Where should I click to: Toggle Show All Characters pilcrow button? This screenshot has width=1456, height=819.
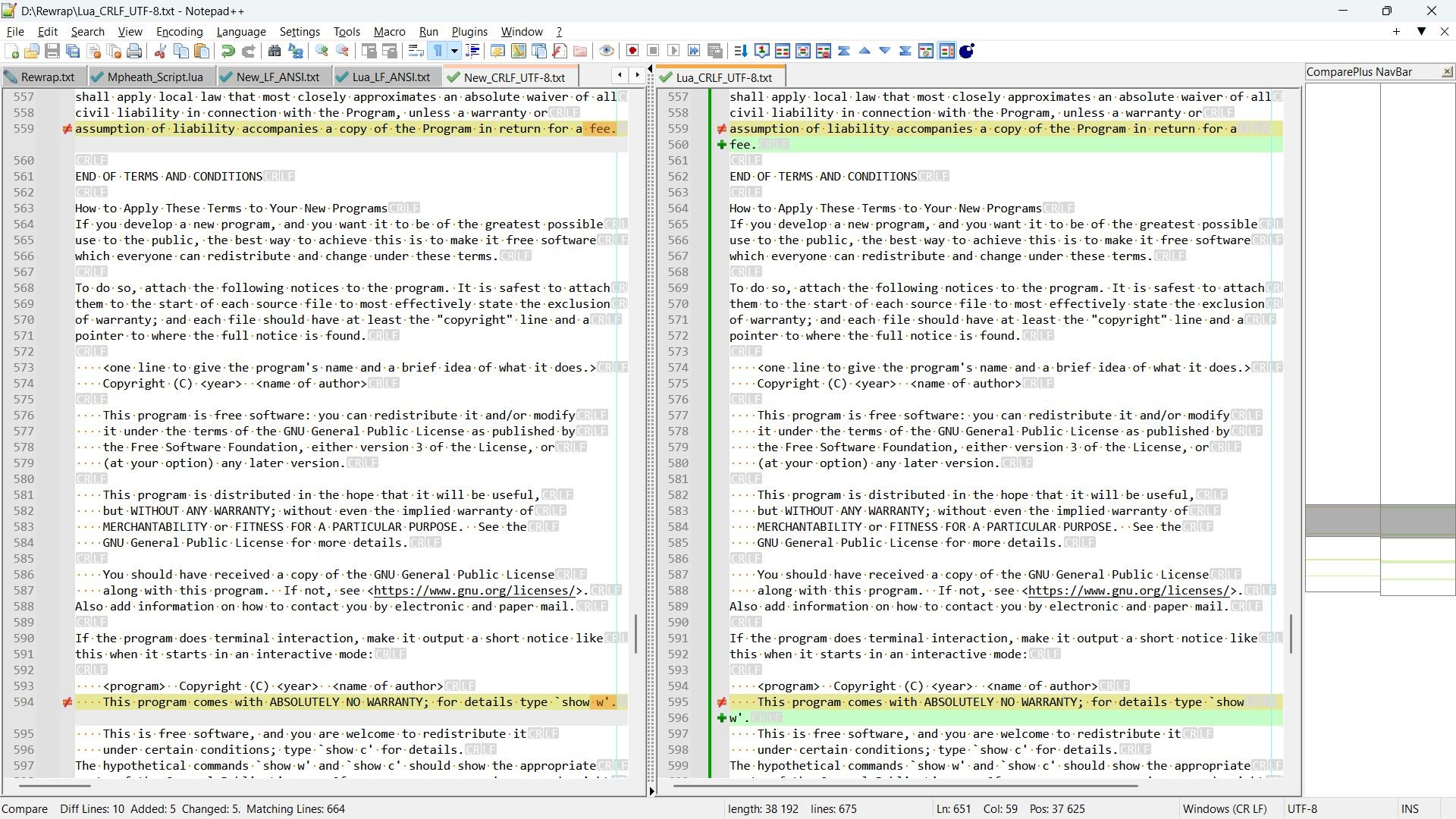438,51
